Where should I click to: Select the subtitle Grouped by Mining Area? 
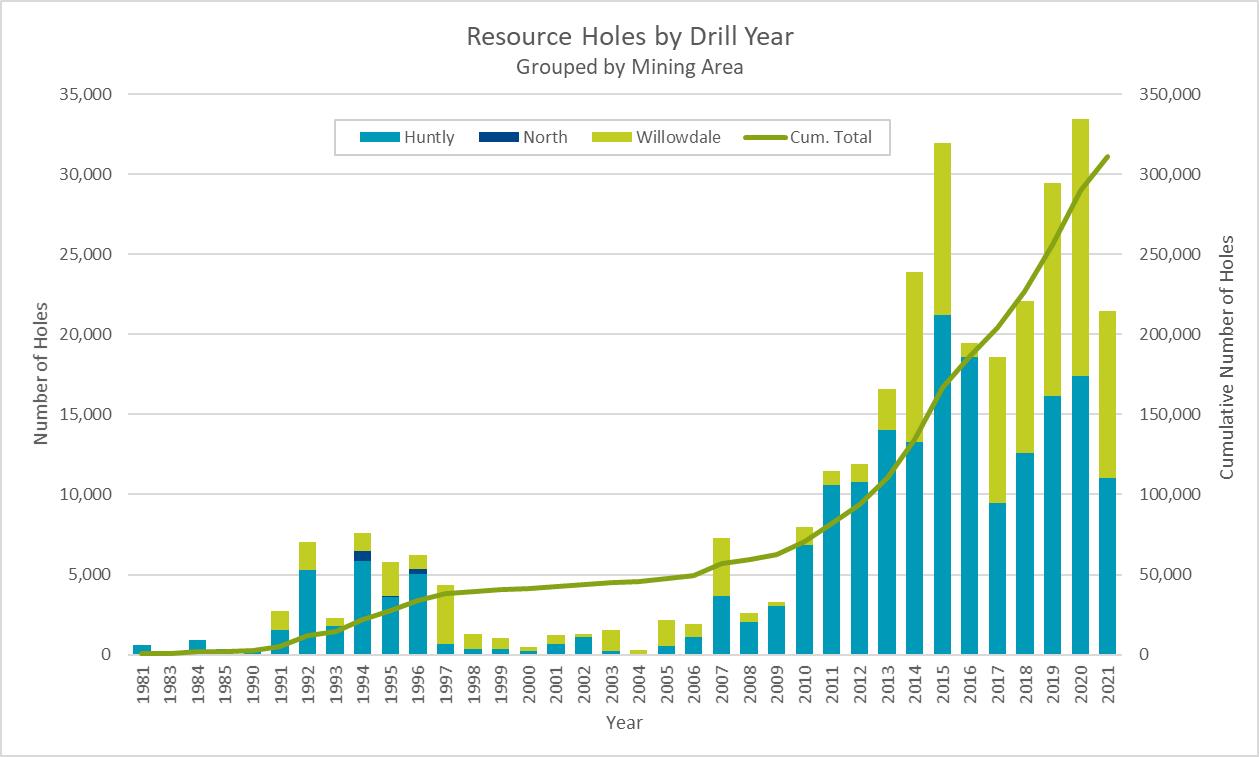[629, 68]
